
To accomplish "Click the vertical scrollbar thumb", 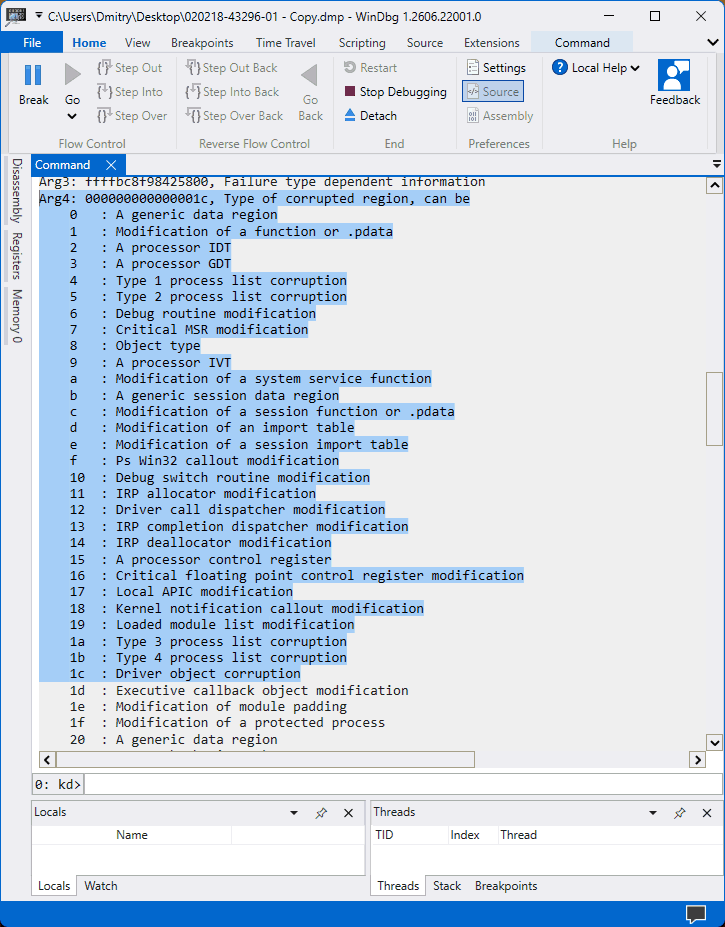I will pyautogui.click(x=714, y=409).
